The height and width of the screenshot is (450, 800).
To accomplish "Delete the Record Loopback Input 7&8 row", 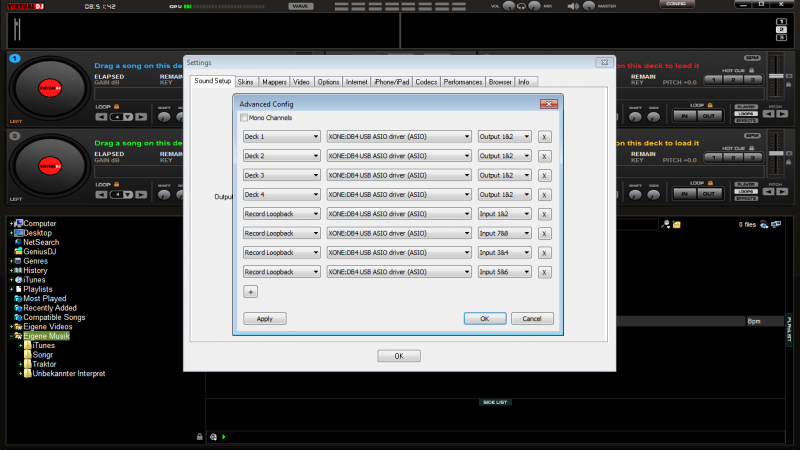I will tap(544, 234).
